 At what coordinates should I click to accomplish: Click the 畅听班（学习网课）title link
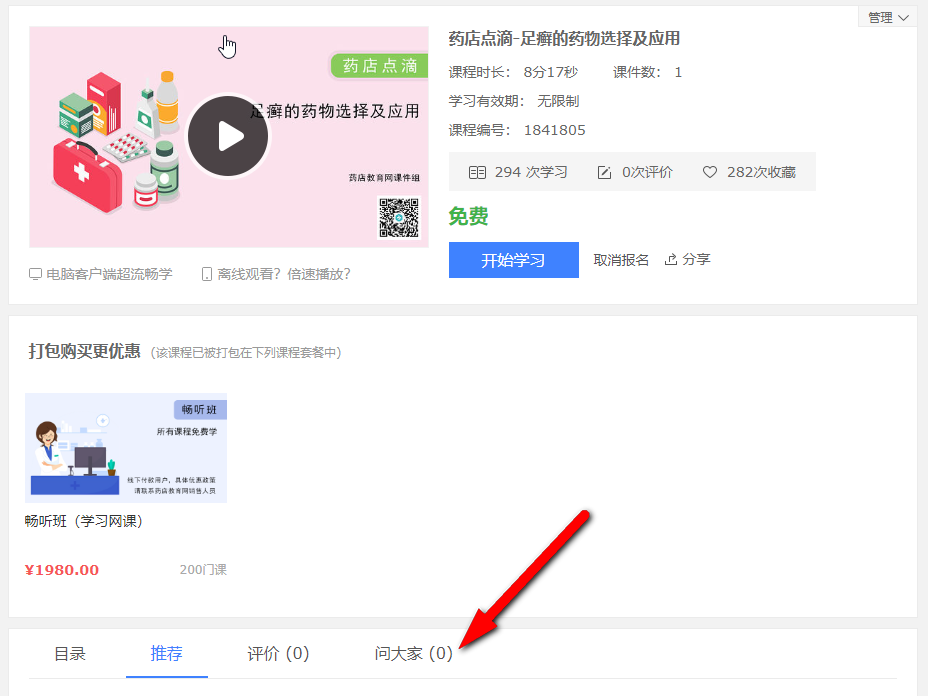click(84, 521)
